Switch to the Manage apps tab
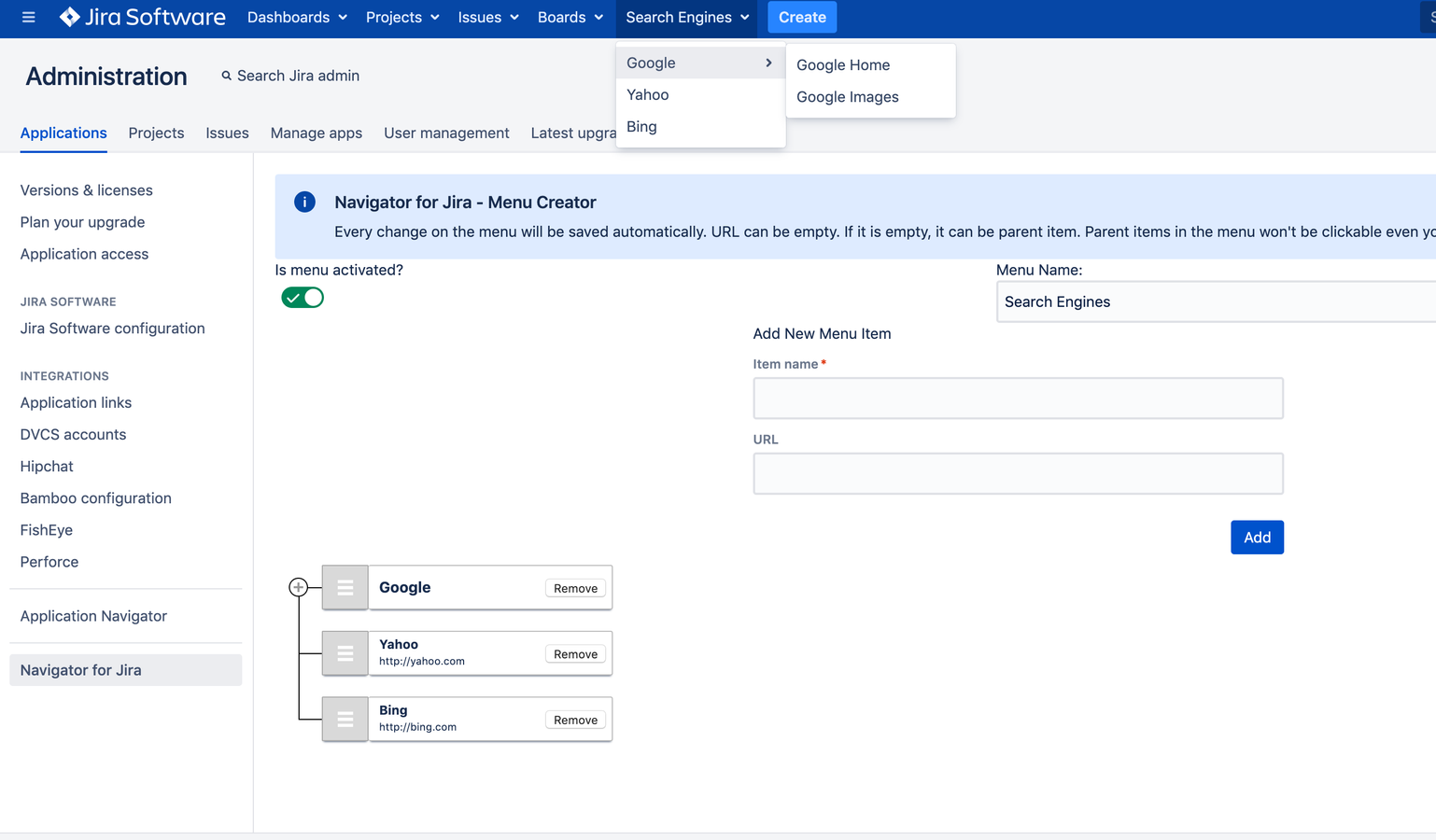This screenshot has width=1436, height=840. pos(317,133)
